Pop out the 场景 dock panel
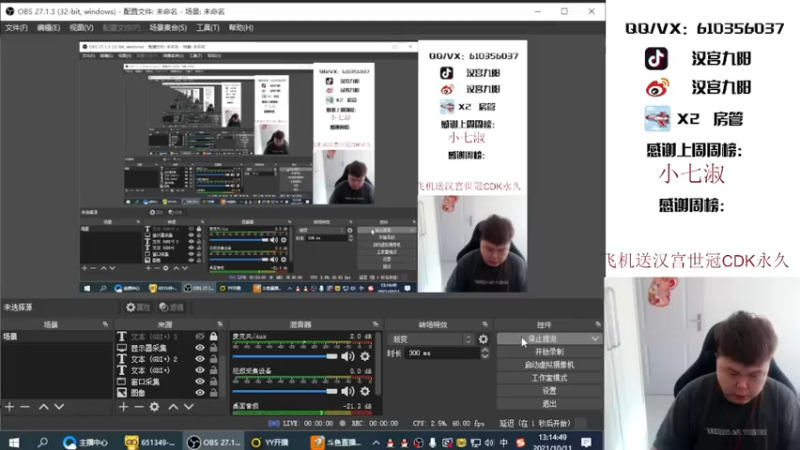800x450 pixels. point(105,324)
